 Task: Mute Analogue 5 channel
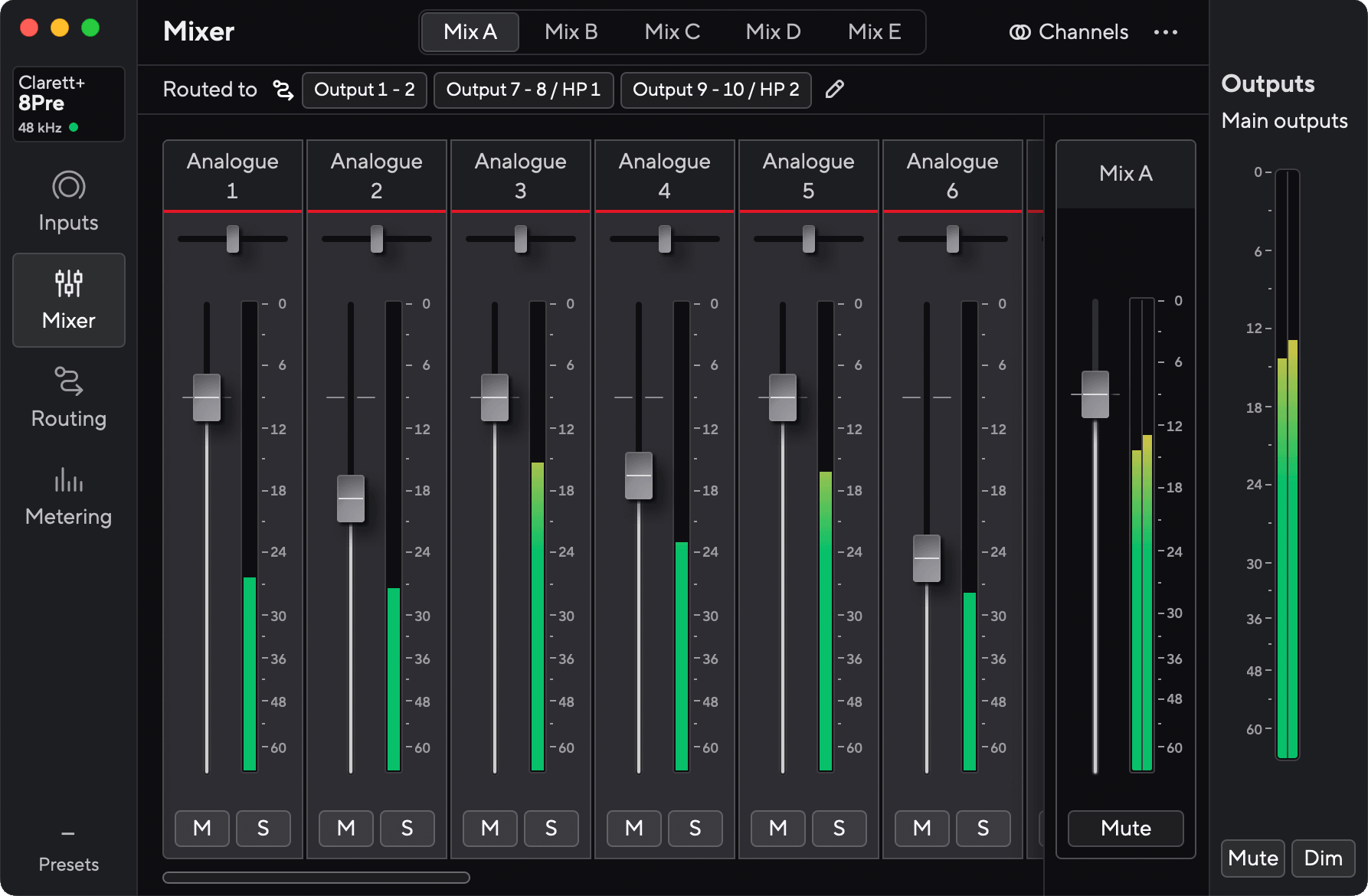(778, 829)
